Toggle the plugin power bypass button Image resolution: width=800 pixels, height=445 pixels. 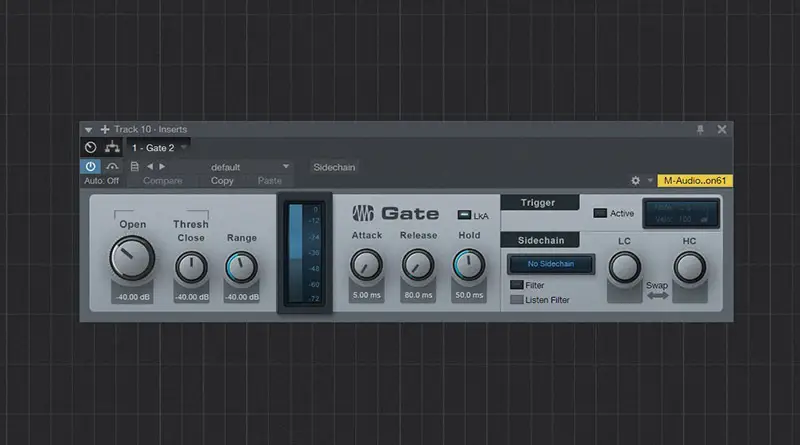(x=90, y=166)
